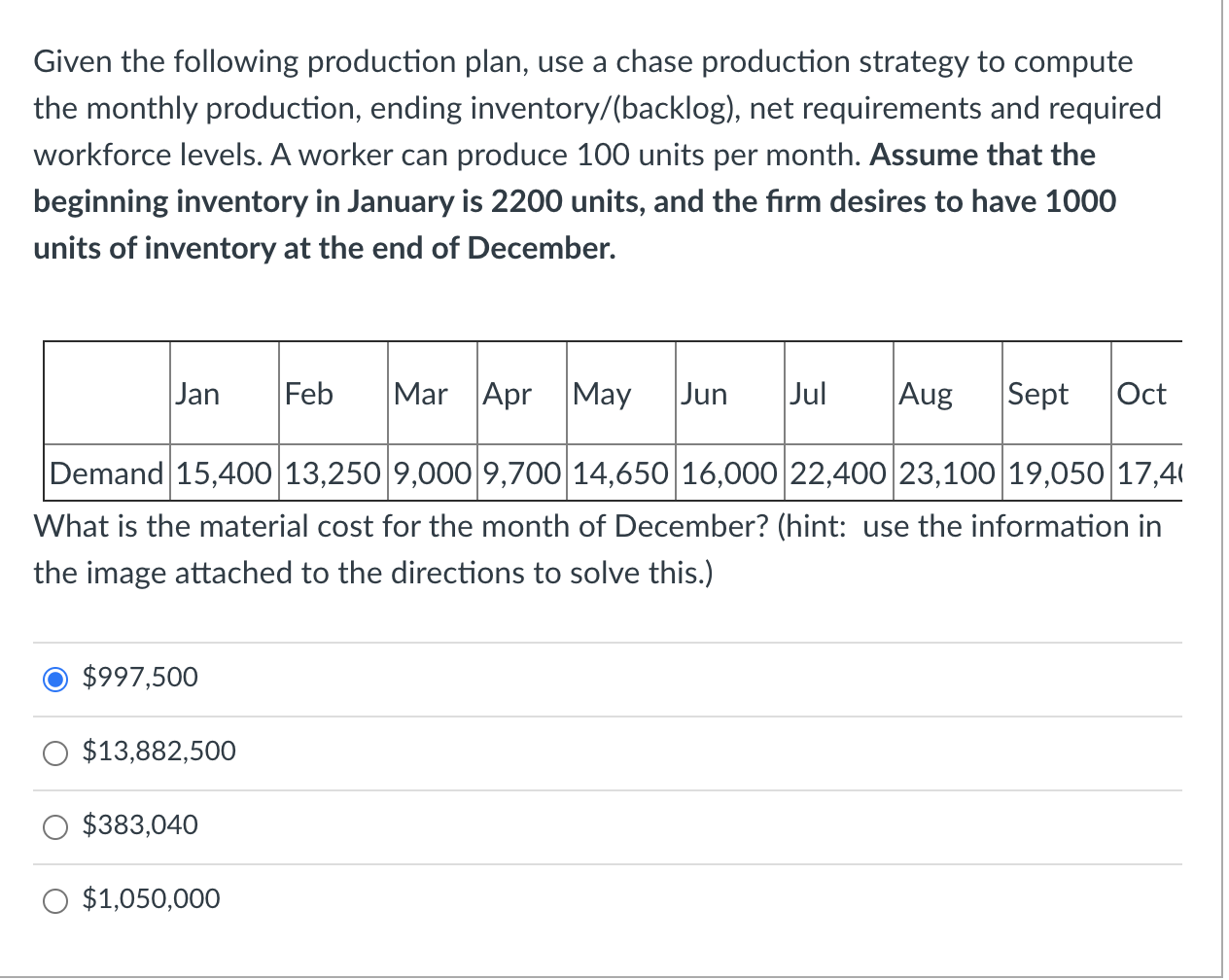The width and height of the screenshot is (1229, 980).
Task: Choose the $13,882,500 radio option
Action: pyautogui.click(x=56, y=752)
